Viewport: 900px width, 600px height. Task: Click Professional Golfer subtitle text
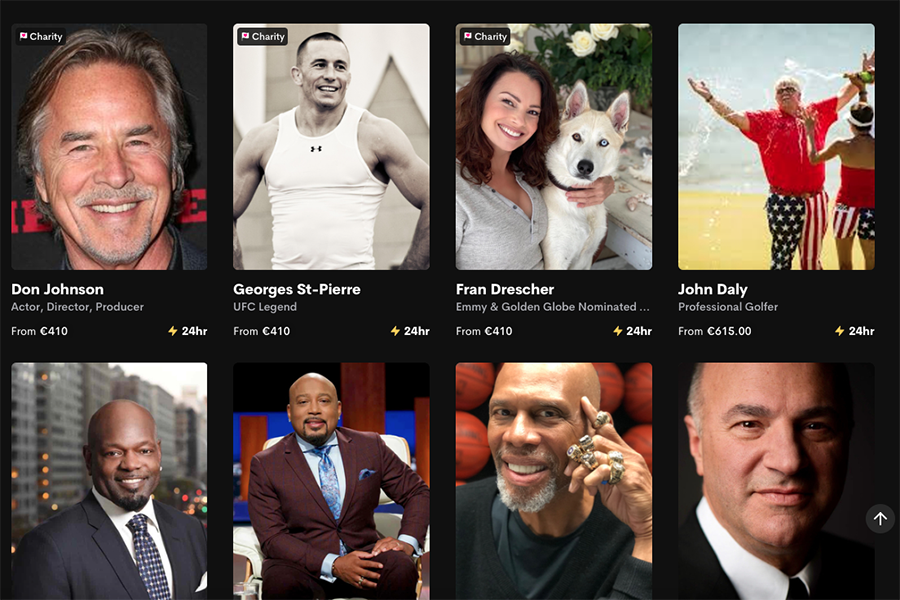click(728, 307)
